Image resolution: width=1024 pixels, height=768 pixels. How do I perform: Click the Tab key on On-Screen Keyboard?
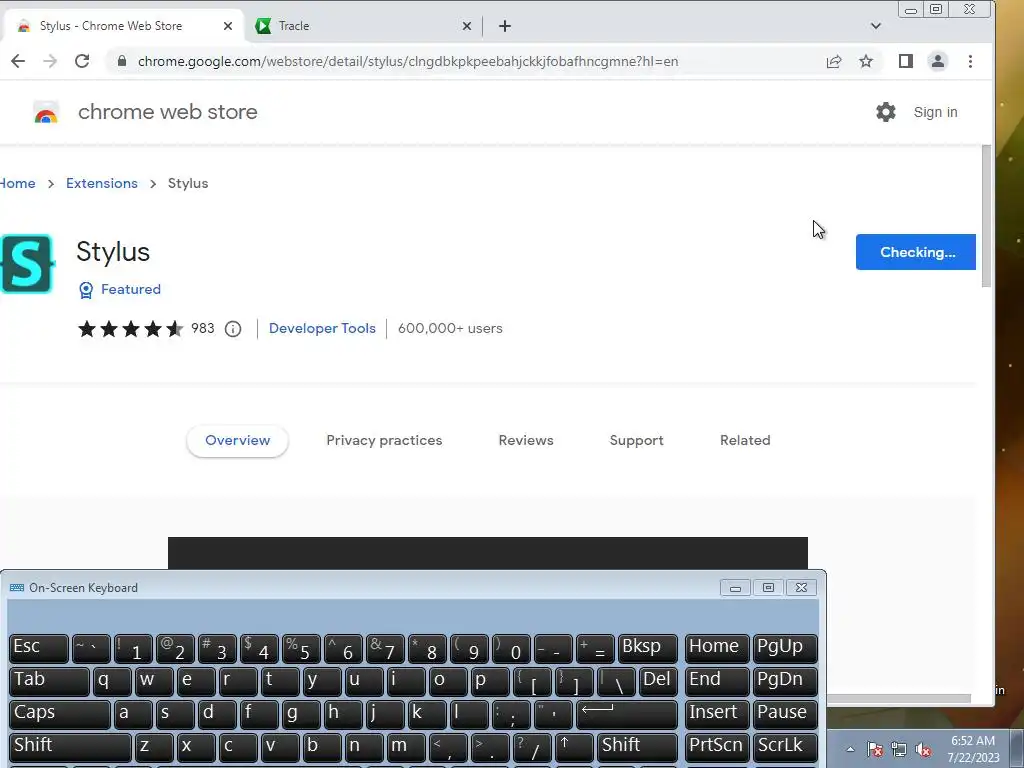(49, 681)
